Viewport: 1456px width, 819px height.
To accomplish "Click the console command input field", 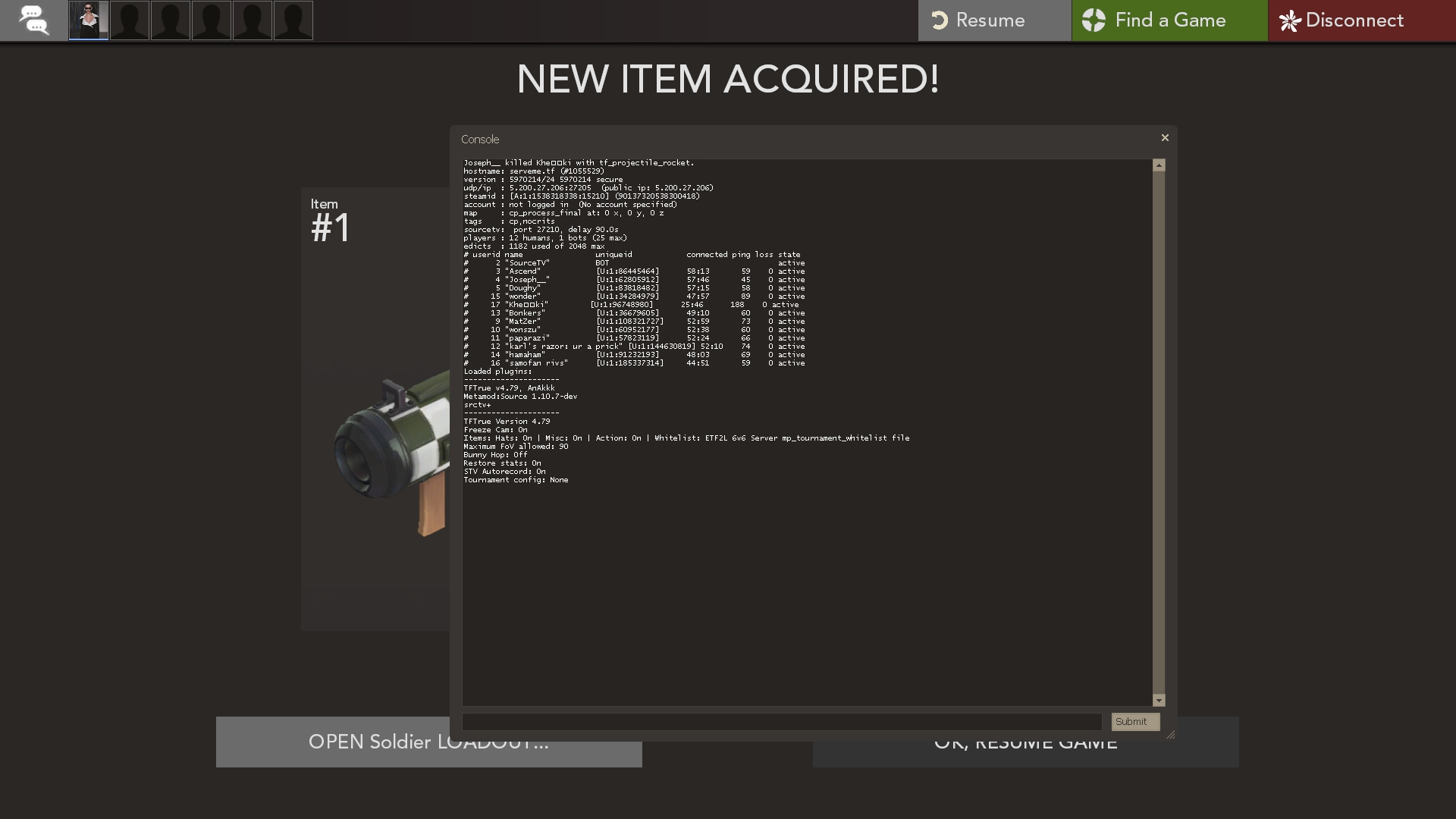I will [782, 722].
